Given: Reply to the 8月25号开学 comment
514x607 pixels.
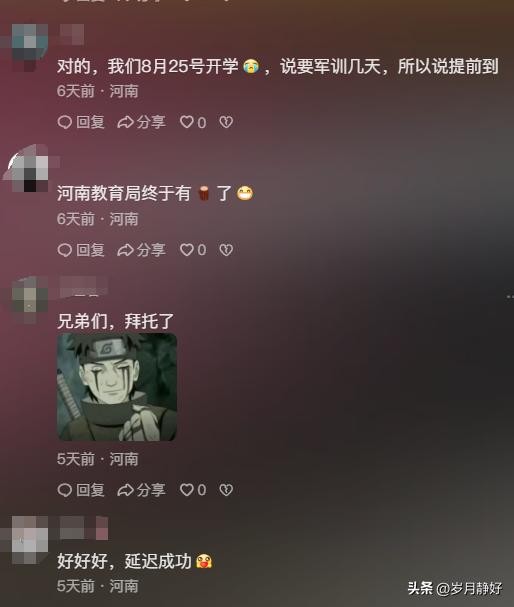Looking at the screenshot, I should [81, 122].
